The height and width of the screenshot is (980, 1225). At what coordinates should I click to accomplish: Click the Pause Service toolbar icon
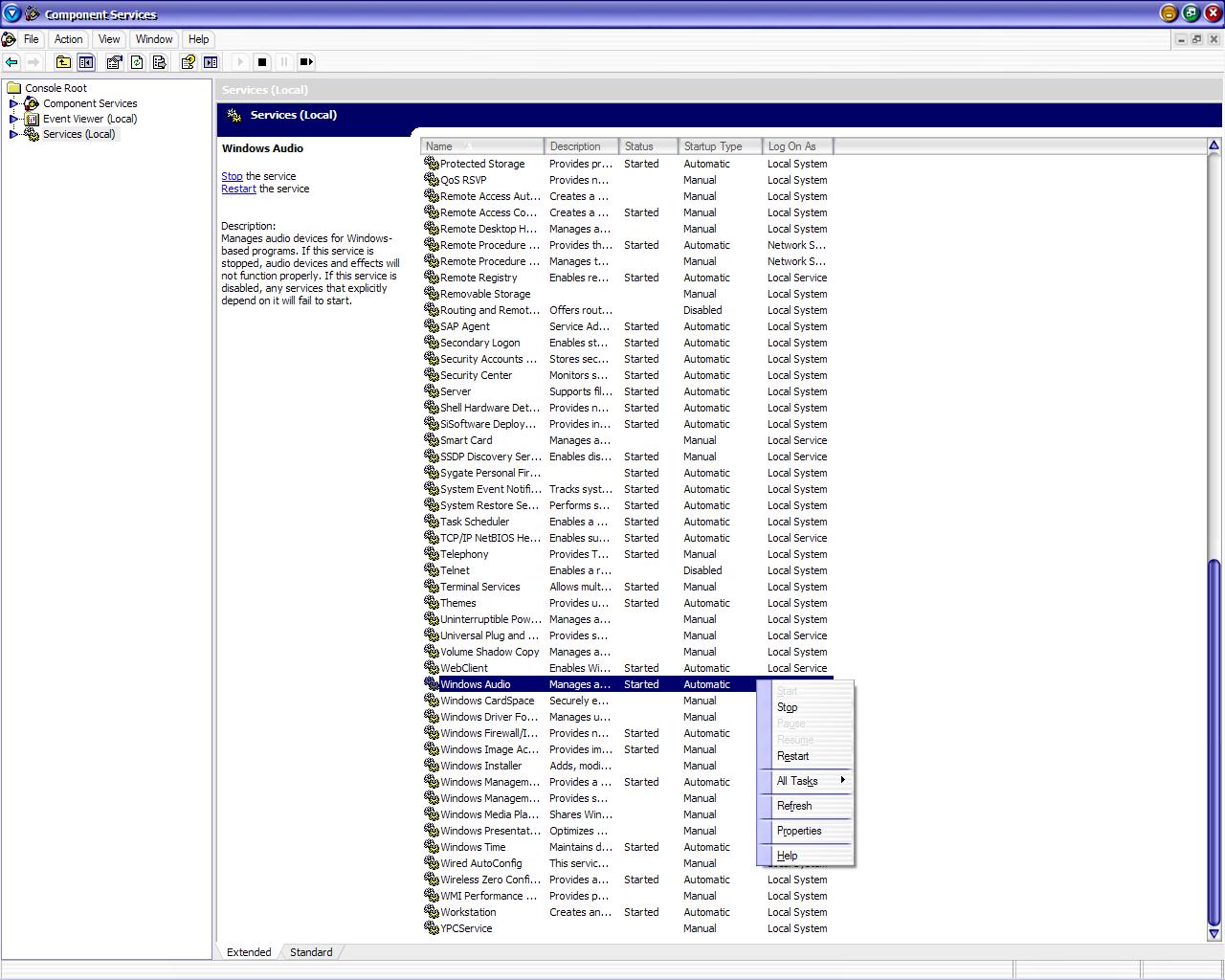[x=284, y=62]
